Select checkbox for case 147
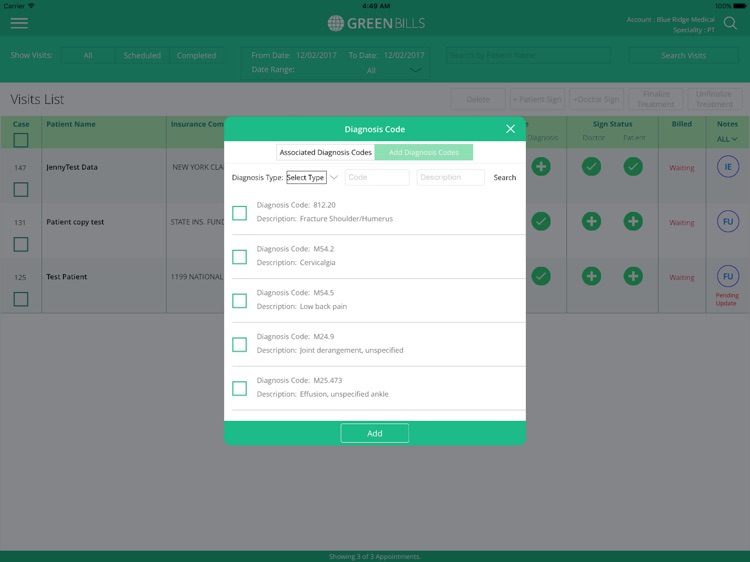750x562 pixels. coord(21,189)
